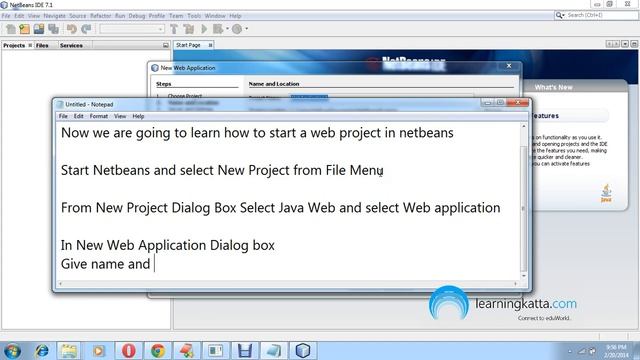Click the Undo arrow in NetBeans toolbar

click(x=72, y=29)
